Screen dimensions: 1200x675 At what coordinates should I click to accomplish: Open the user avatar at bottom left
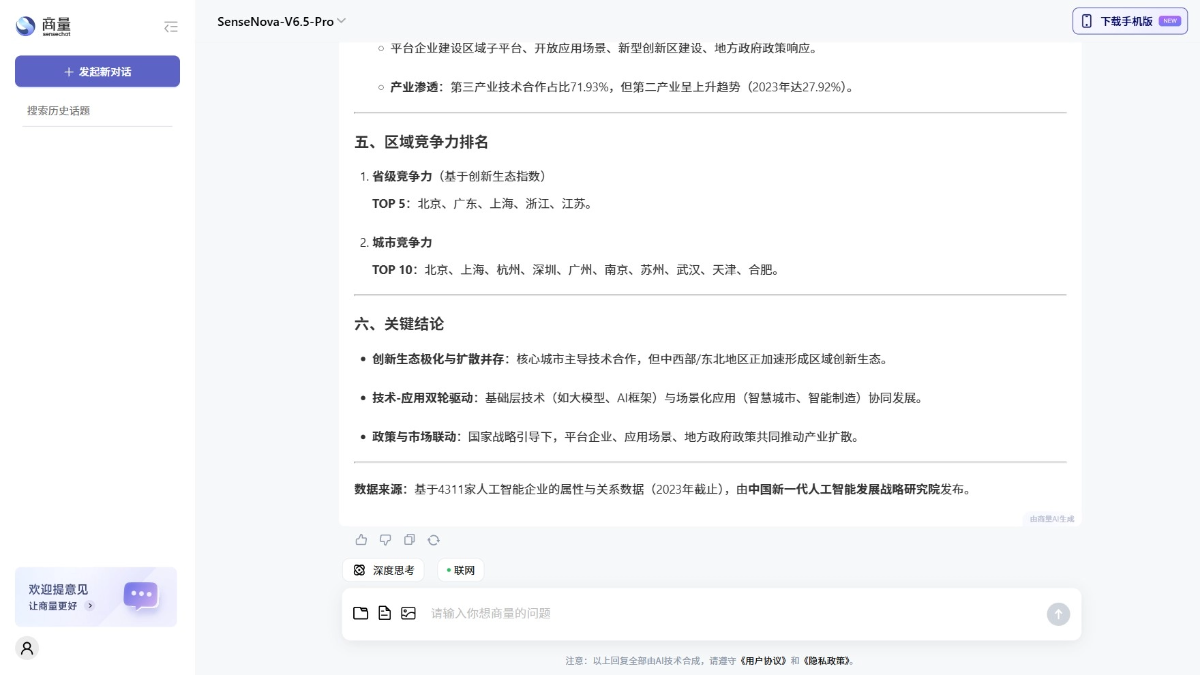click(x=26, y=648)
